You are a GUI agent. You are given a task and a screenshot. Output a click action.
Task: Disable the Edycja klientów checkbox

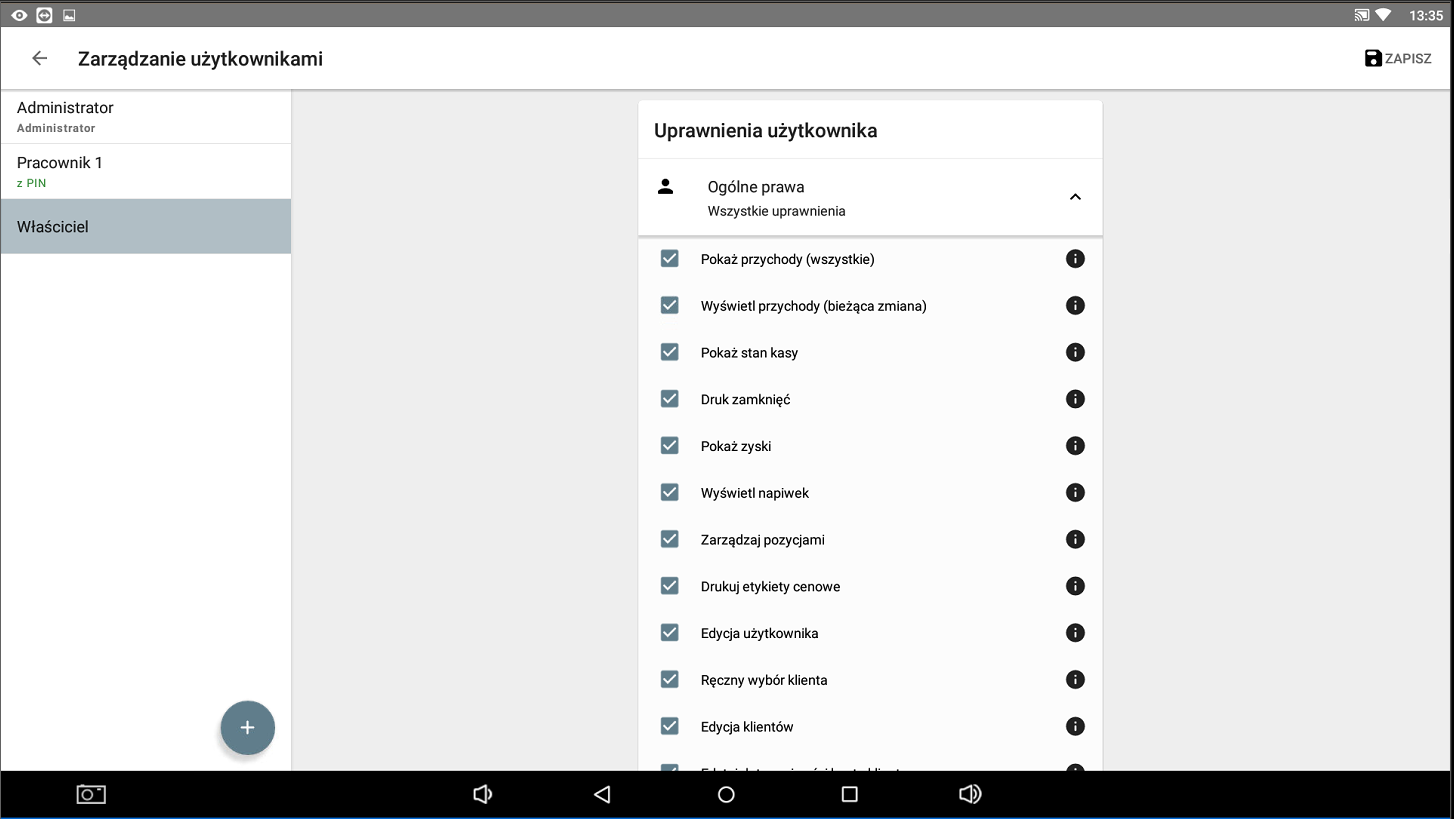click(670, 727)
